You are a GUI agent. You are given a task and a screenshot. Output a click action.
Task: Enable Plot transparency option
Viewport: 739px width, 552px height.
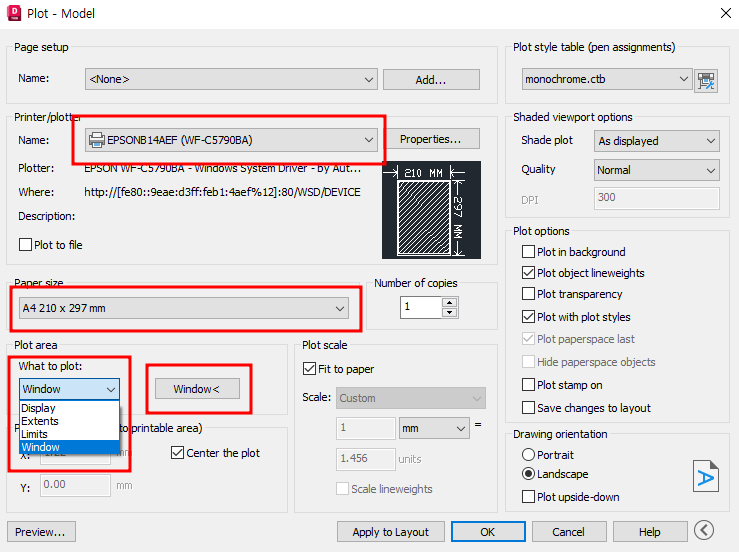coord(528,294)
